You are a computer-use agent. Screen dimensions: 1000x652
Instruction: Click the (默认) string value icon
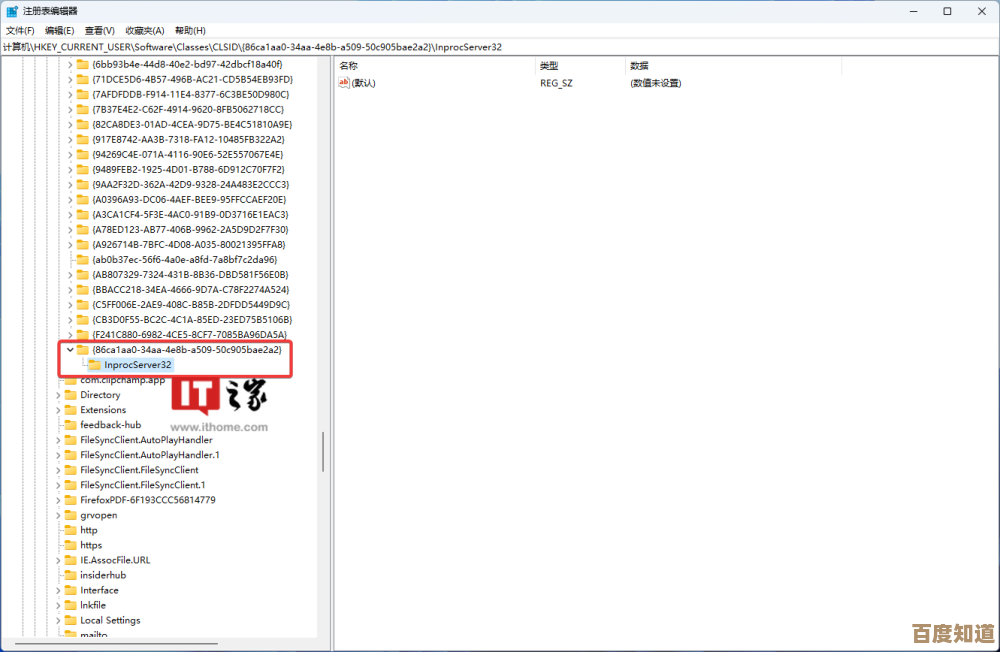344,83
